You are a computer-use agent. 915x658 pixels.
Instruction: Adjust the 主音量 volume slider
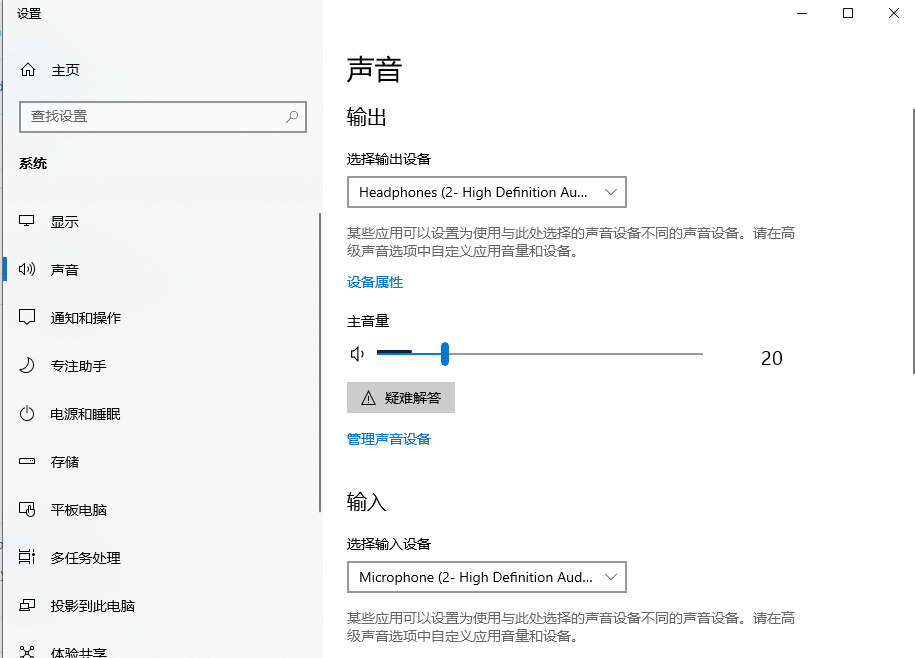(444, 353)
